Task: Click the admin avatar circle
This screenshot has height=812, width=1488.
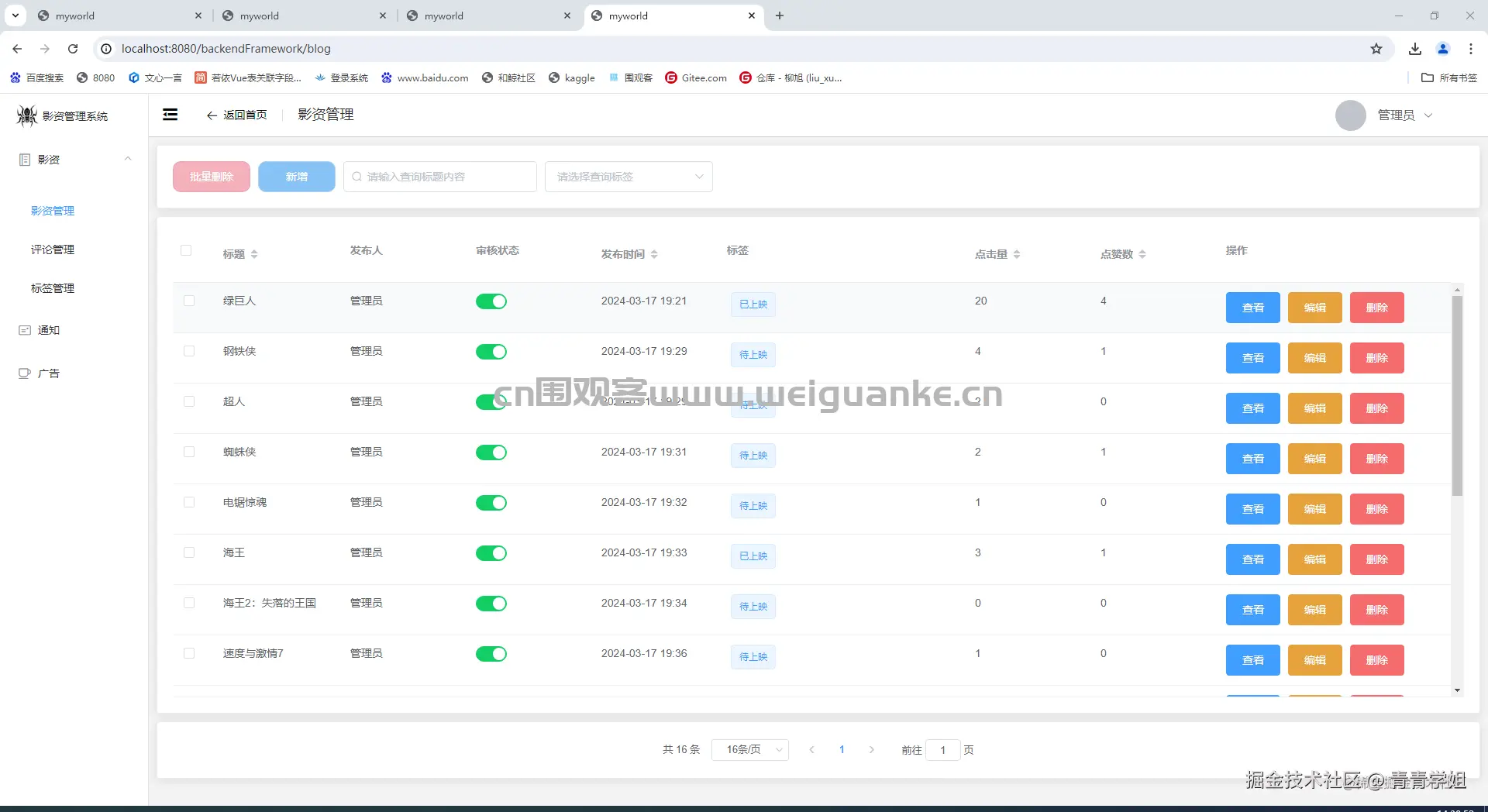Action: tap(1350, 115)
